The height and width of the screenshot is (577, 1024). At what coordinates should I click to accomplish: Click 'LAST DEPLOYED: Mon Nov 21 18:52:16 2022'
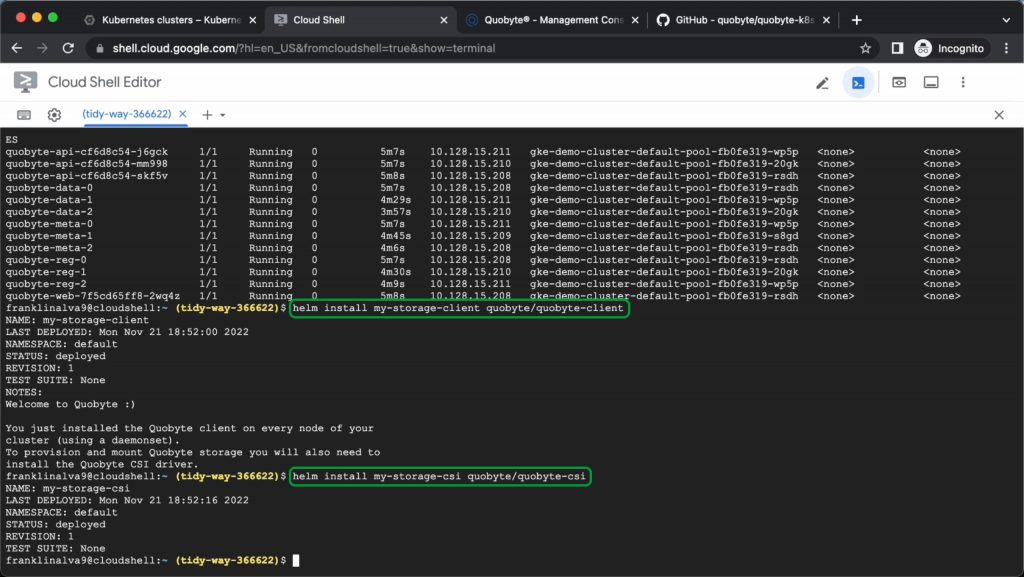click(127, 501)
